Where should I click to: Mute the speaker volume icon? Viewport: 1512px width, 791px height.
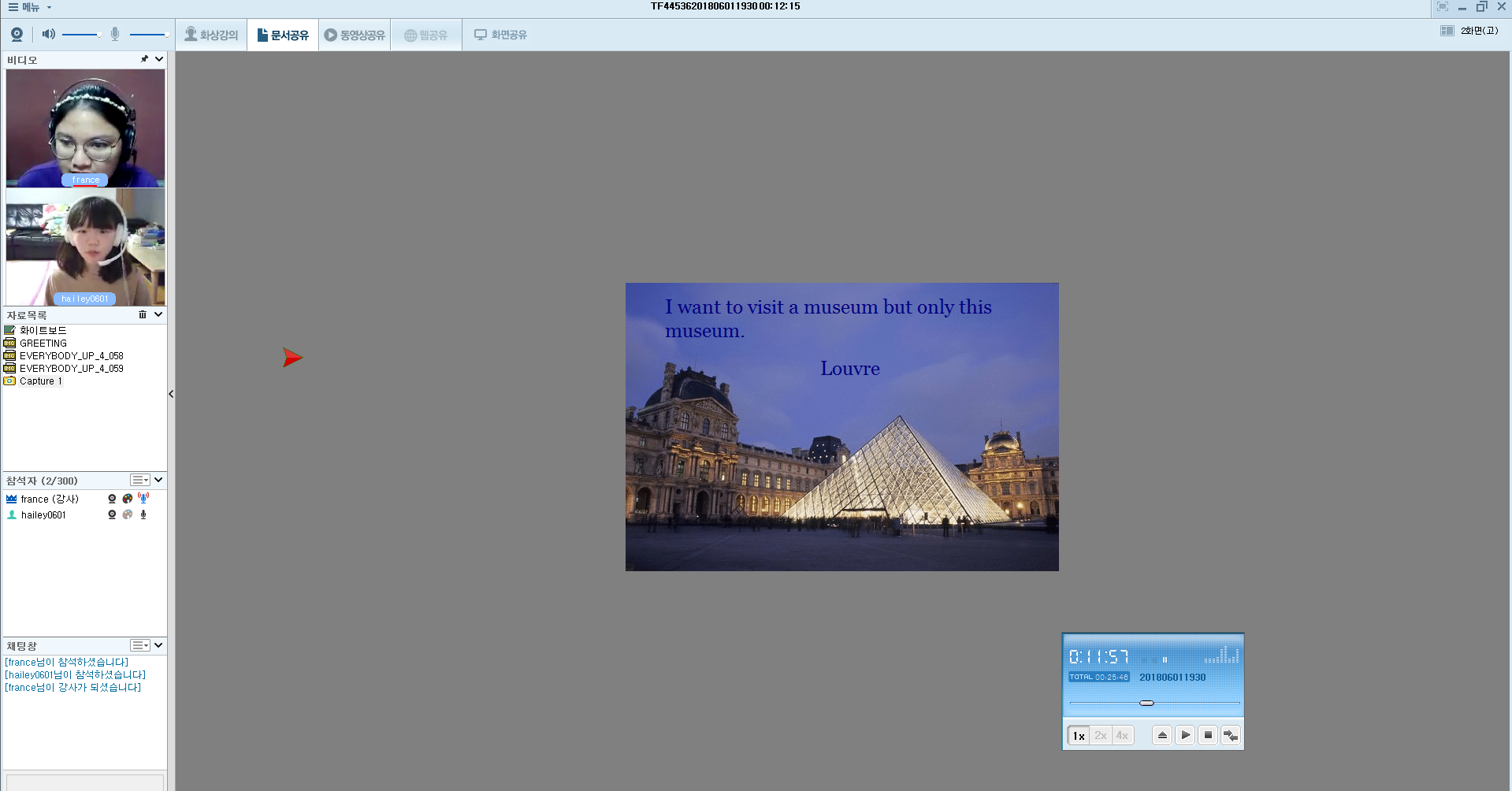coord(48,34)
